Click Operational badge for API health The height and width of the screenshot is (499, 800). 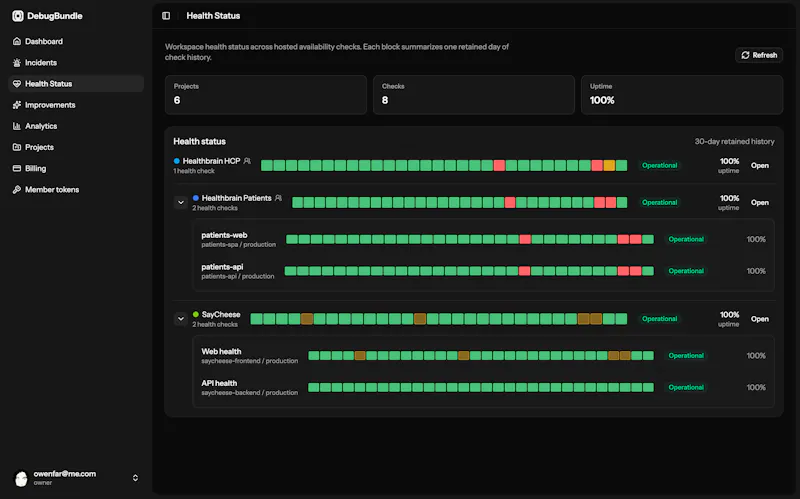(x=686, y=387)
